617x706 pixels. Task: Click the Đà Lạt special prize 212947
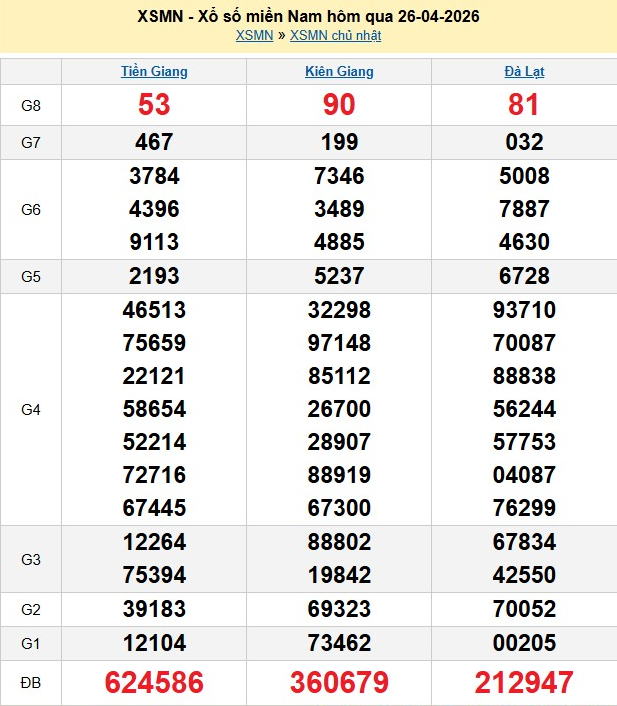click(x=524, y=683)
